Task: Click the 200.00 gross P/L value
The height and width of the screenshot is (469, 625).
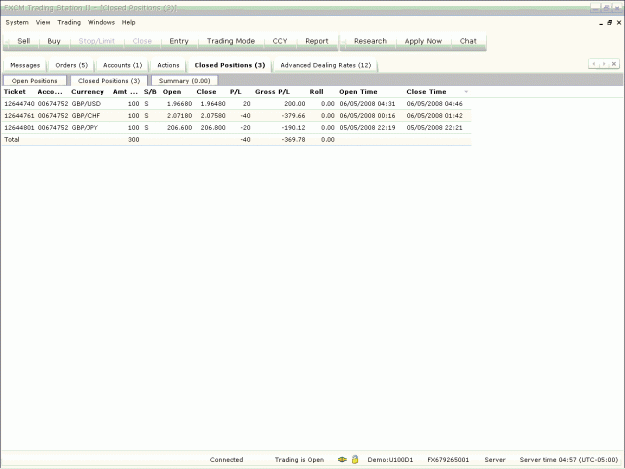Action: tap(295, 104)
